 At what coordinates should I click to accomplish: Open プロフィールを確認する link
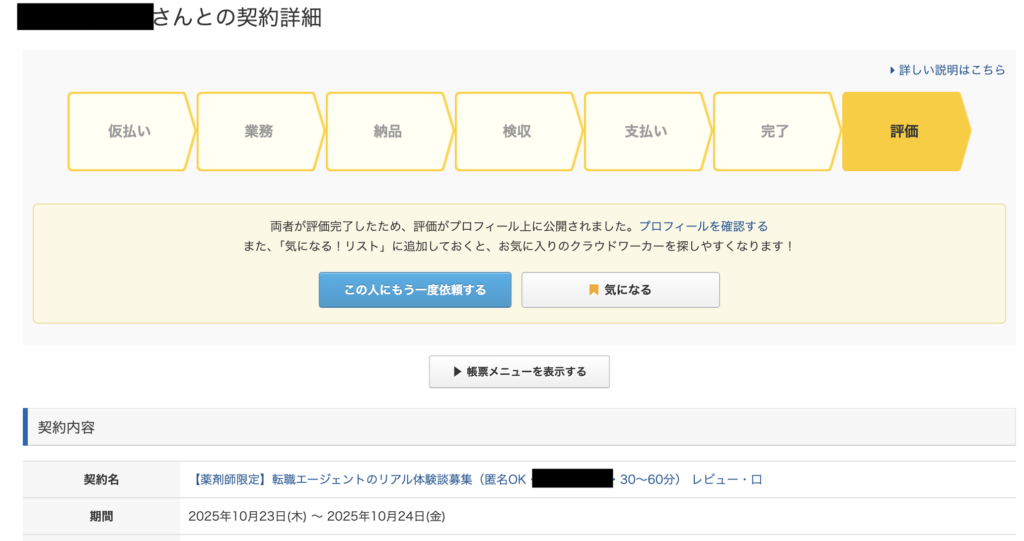click(x=703, y=227)
